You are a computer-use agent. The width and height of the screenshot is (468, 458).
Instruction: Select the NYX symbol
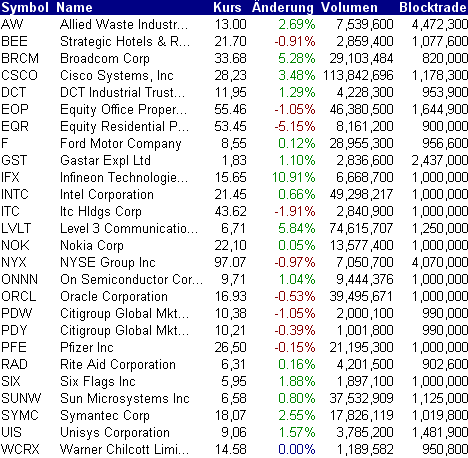click(x=14, y=262)
